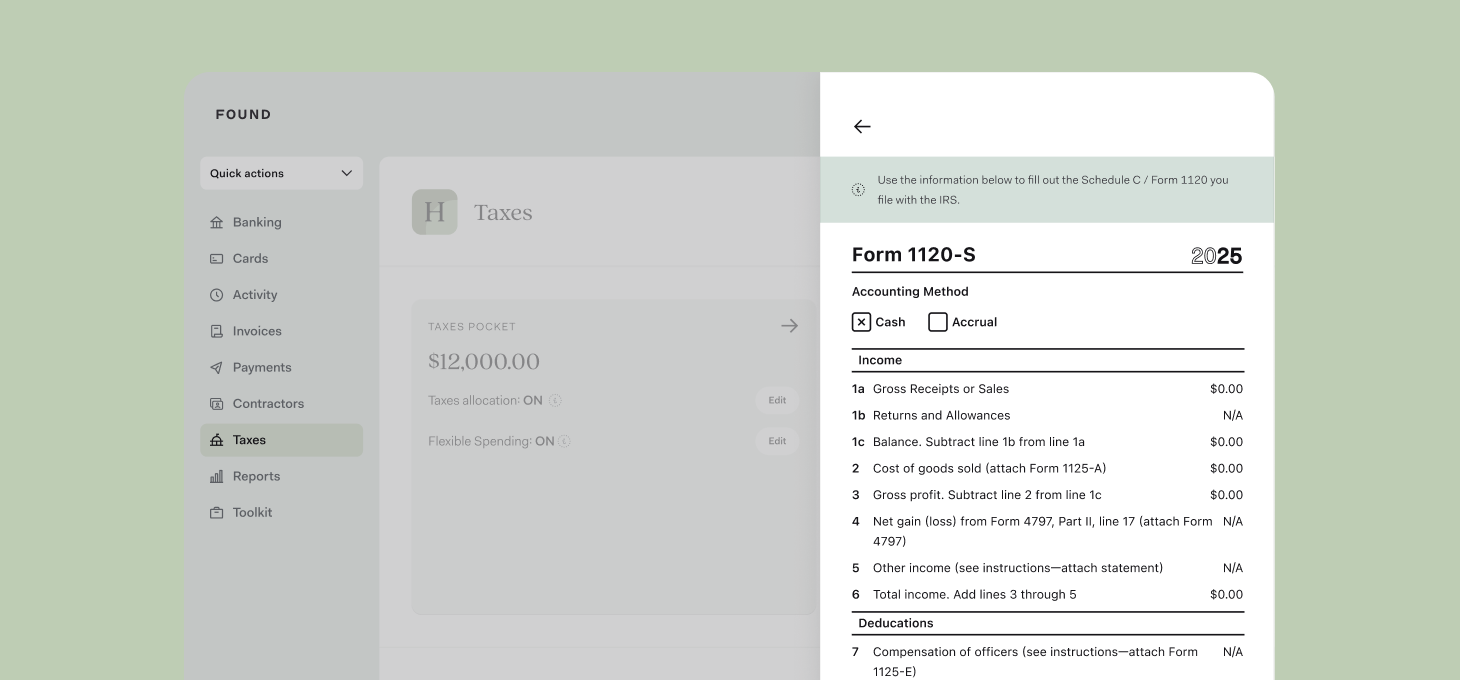Click the FOUND logo
The height and width of the screenshot is (680, 1460).
point(243,114)
